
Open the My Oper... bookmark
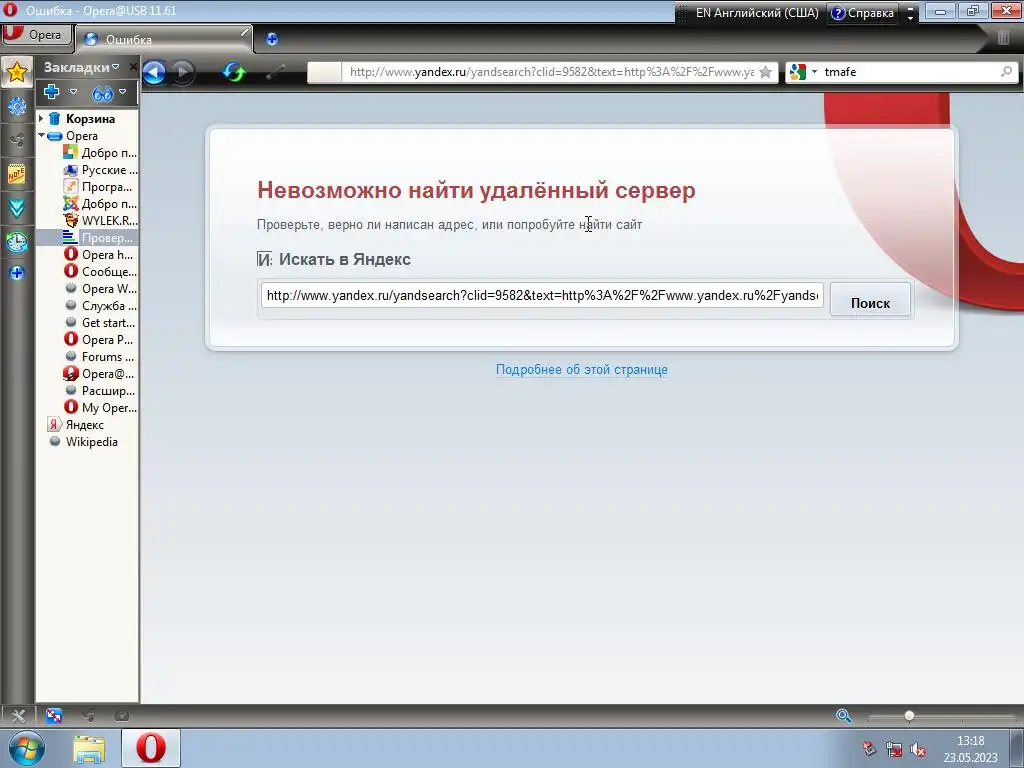pos(101,408)
